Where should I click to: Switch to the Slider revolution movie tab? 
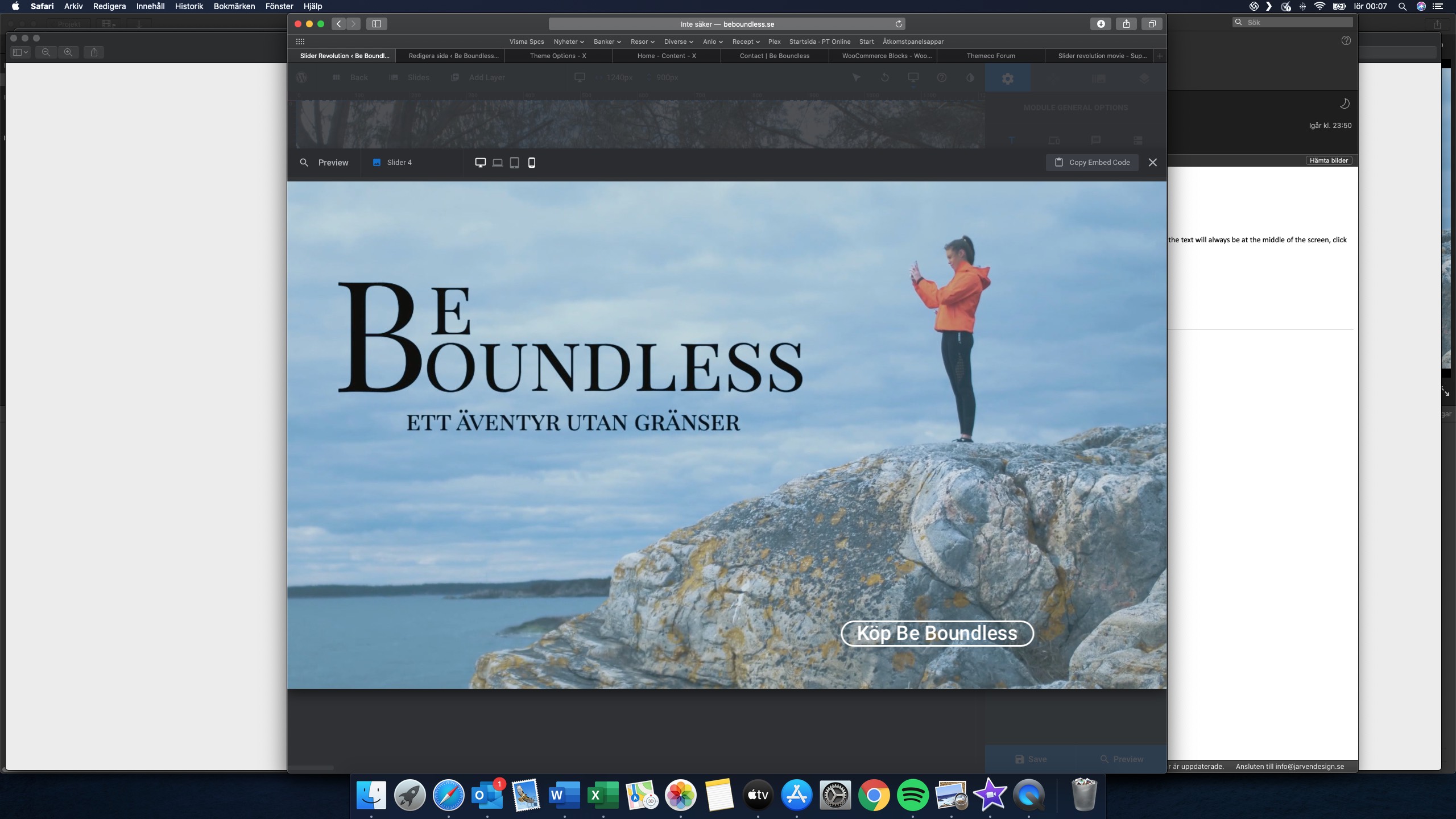(x=1099, y=56)
